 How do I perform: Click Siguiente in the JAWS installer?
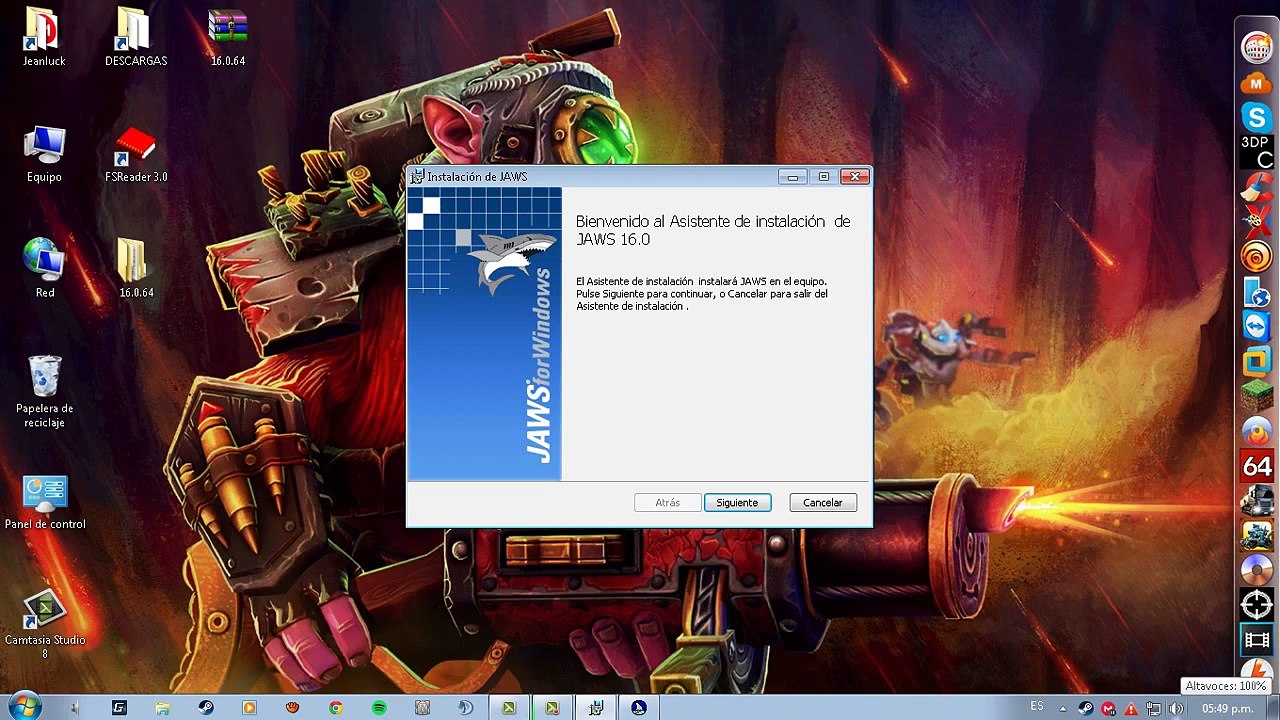(x=737, y=503)
